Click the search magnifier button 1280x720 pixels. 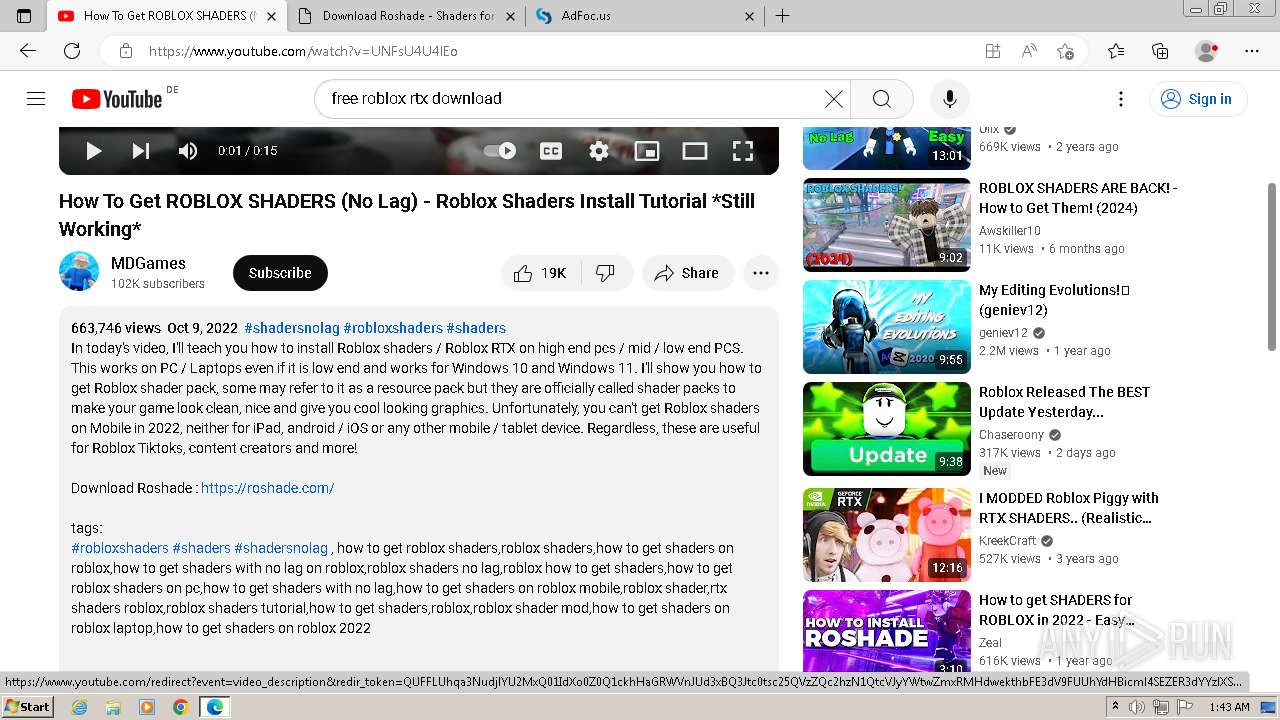[881, 99]
